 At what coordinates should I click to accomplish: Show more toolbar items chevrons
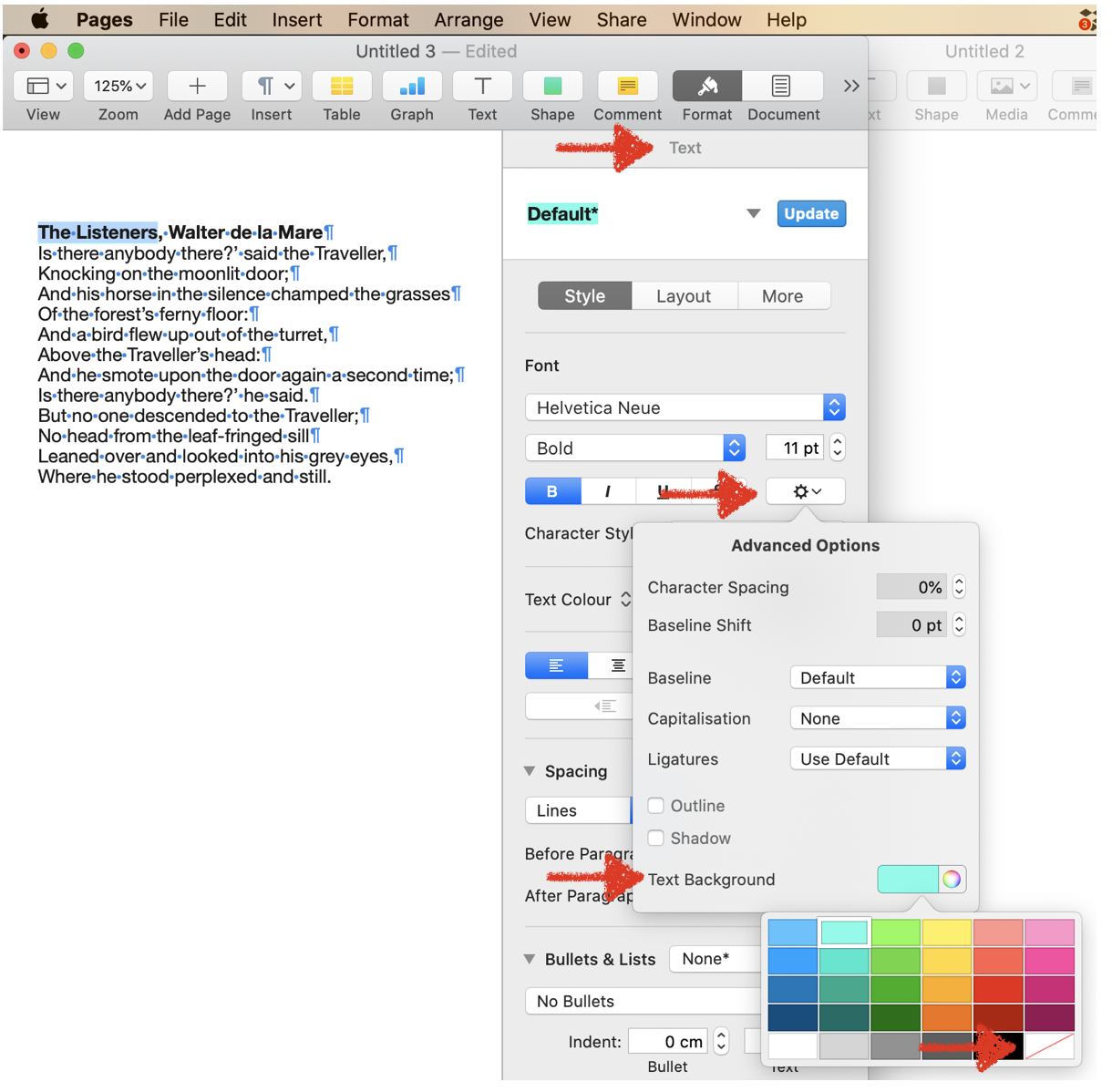coord(851,86)
